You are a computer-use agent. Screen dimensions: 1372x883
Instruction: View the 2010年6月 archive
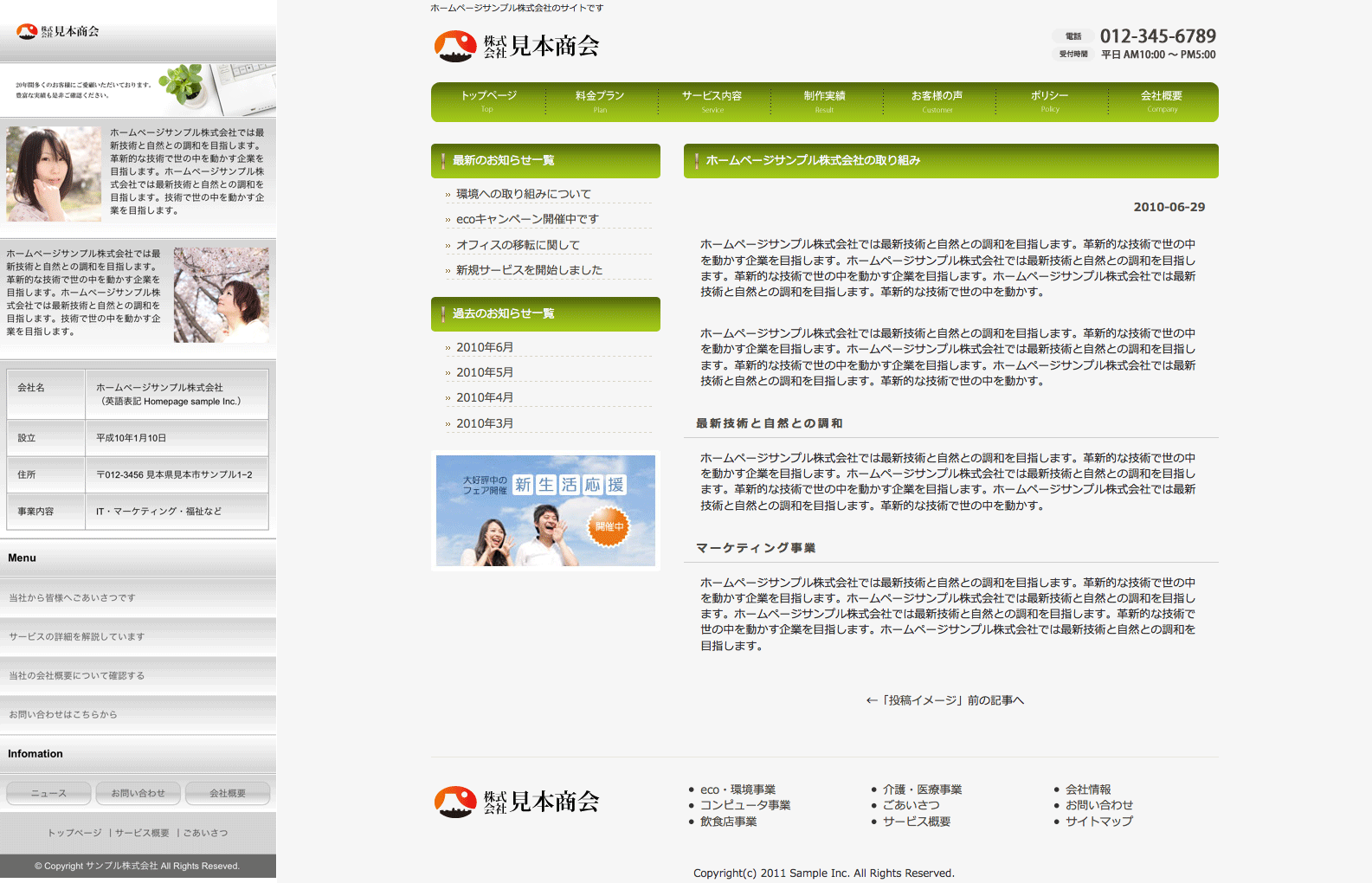[485, 347]
